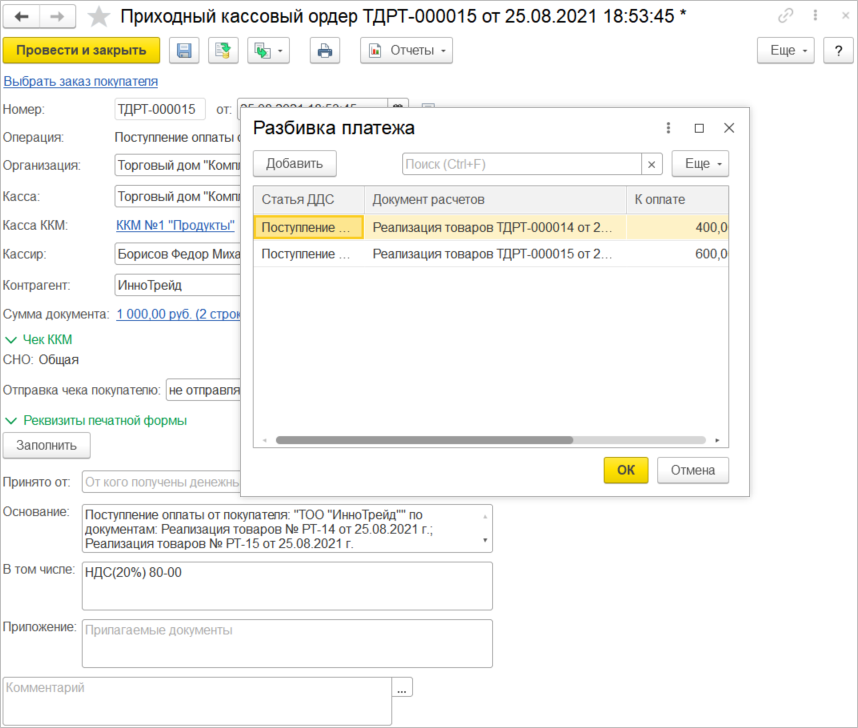Screen dimensions: 858x728
Task: Open Еще menu in Разбивка платежа dialog
Action: click(700, 164)
